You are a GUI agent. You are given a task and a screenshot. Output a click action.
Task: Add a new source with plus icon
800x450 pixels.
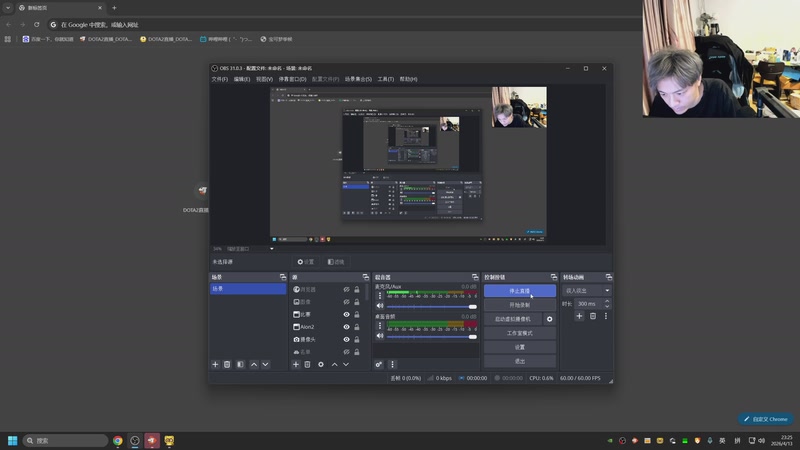click(x=296, y=365)
